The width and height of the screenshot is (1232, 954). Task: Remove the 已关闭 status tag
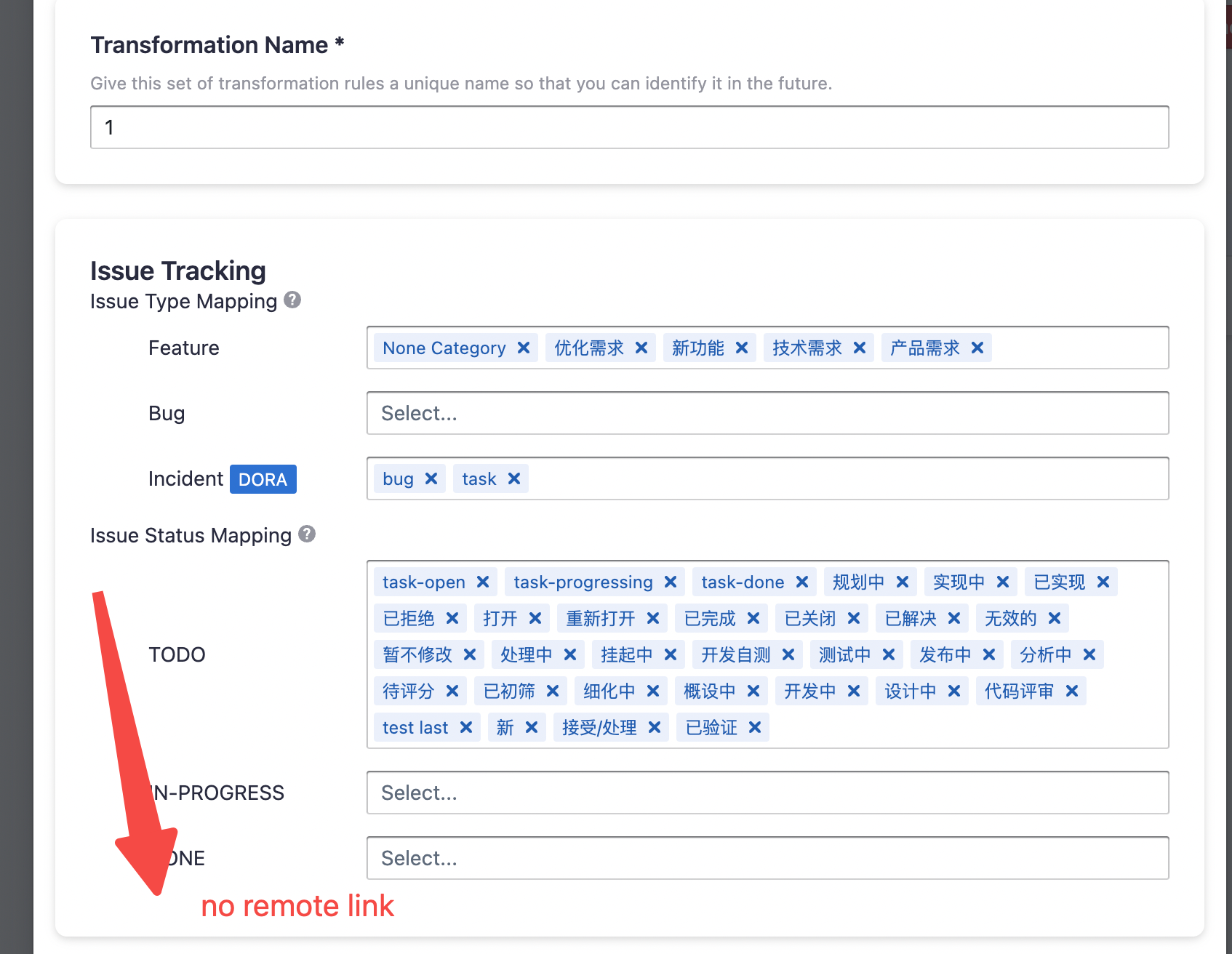coord(854,618)
